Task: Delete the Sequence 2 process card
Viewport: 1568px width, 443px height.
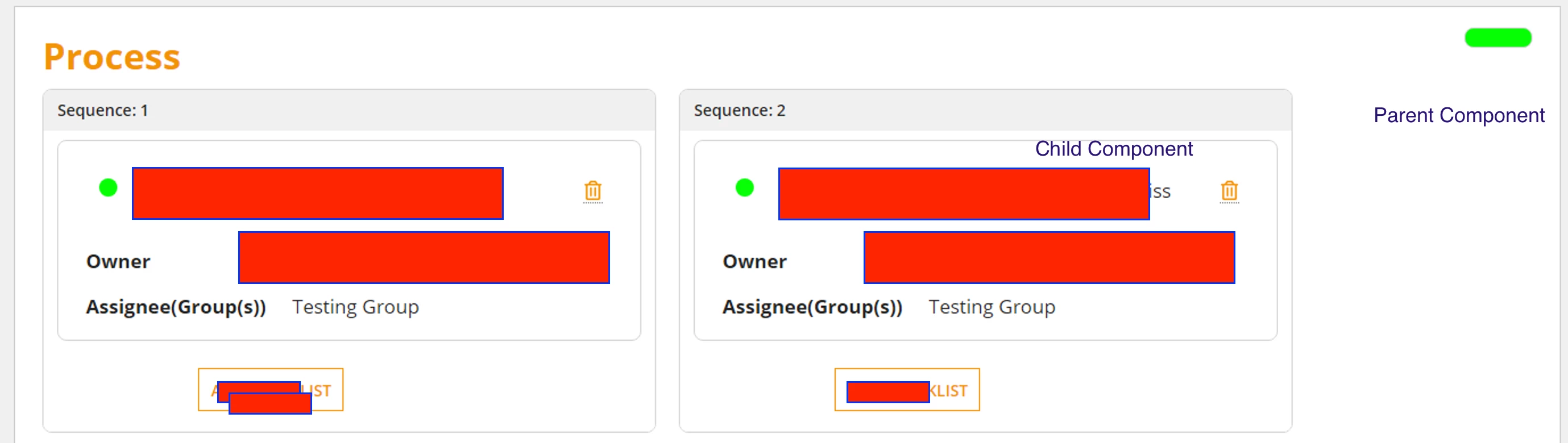Action: (1229, 191)
